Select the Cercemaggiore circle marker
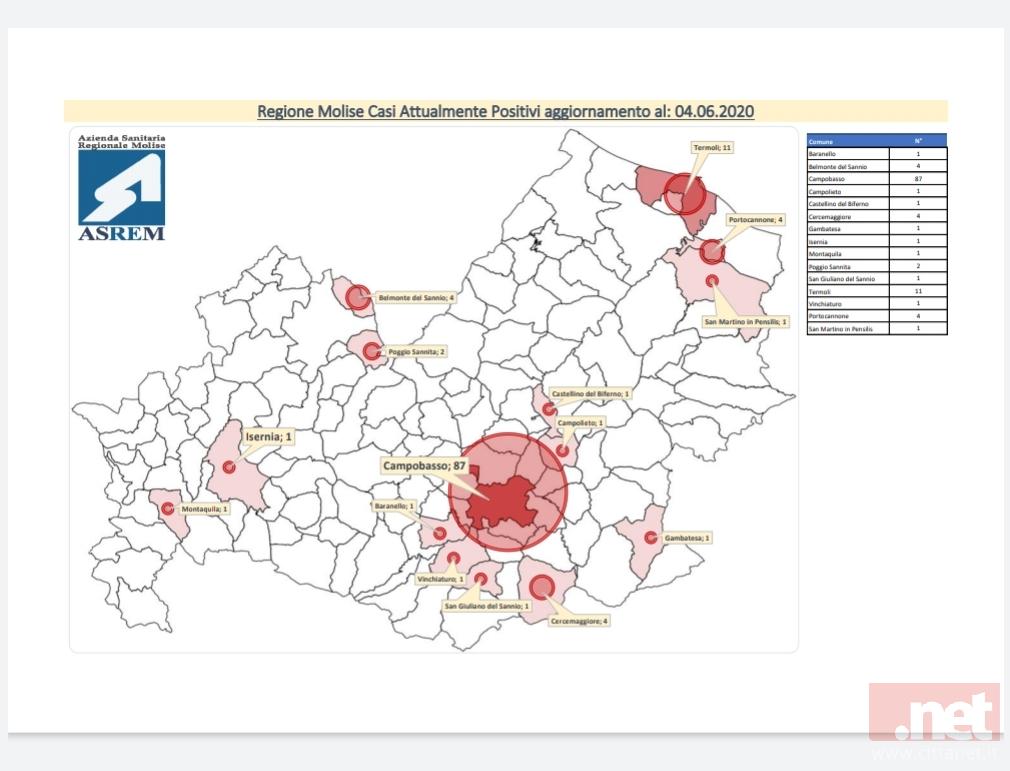 point(542,586)
